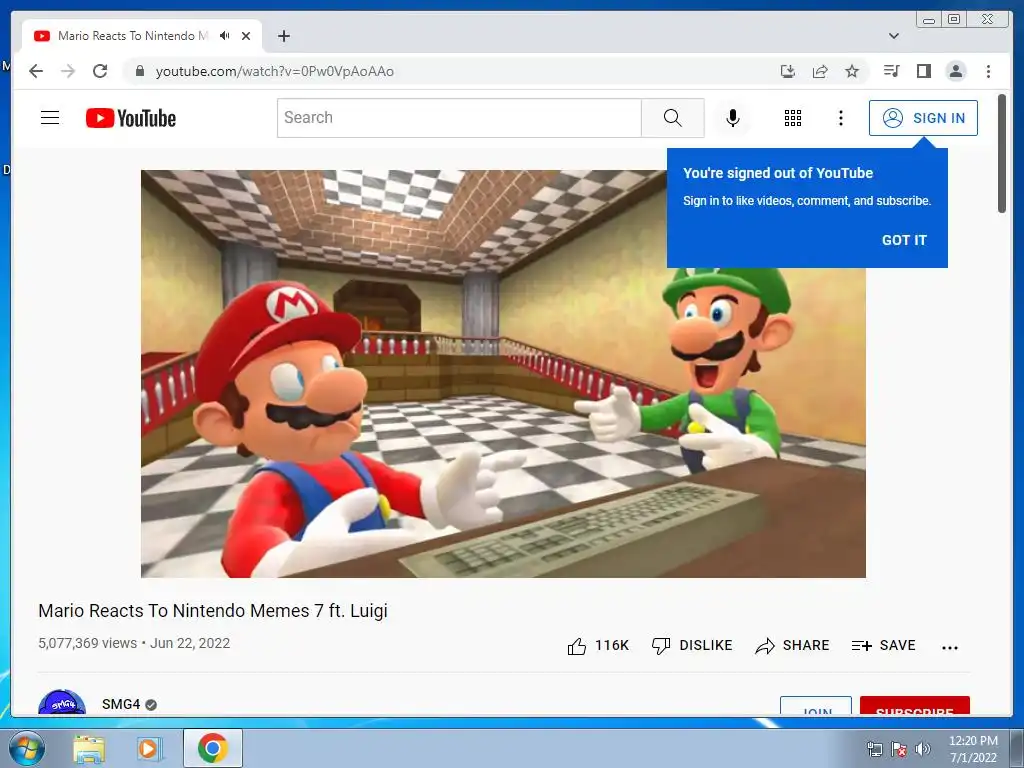Open the YouTube apps grid

(793, 118)
